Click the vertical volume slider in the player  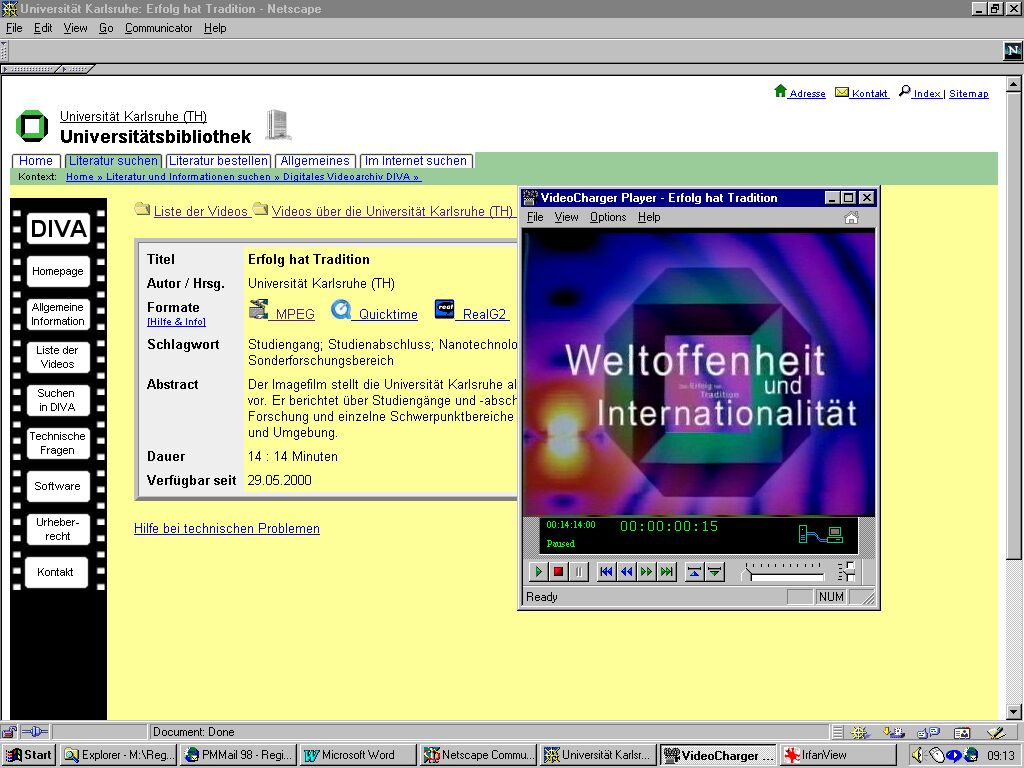click(x=847, y=571)
